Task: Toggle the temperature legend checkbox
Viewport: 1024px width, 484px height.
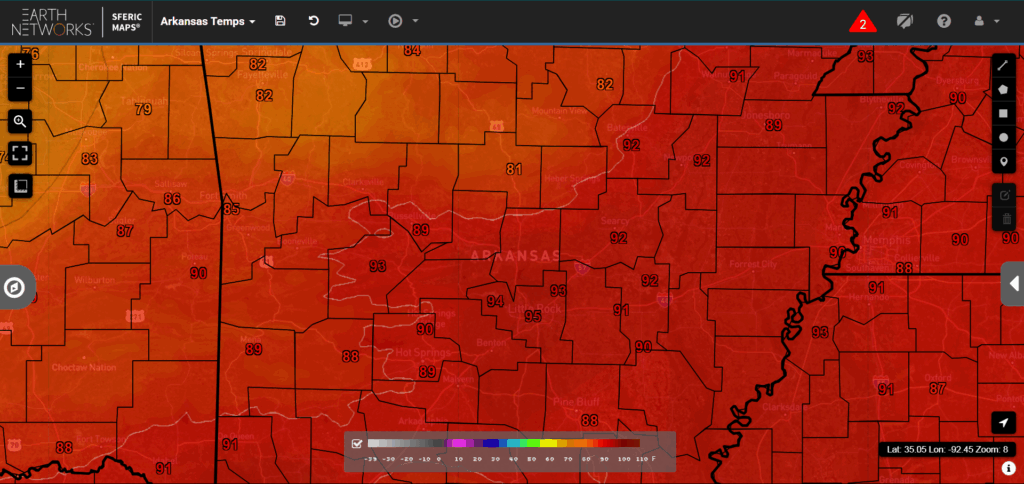Action: [357, 443]
